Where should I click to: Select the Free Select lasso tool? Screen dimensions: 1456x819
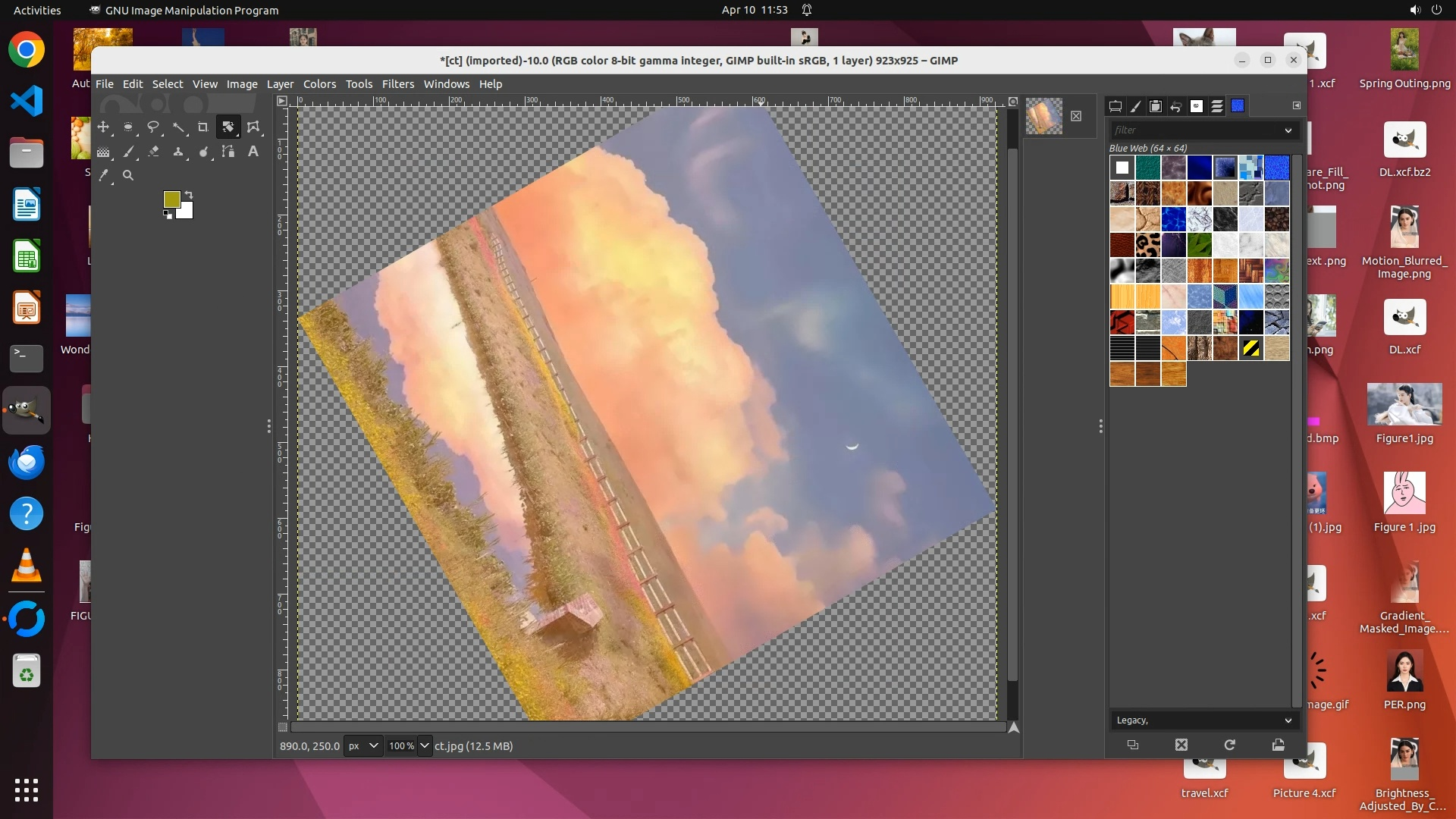coord(153,127)
